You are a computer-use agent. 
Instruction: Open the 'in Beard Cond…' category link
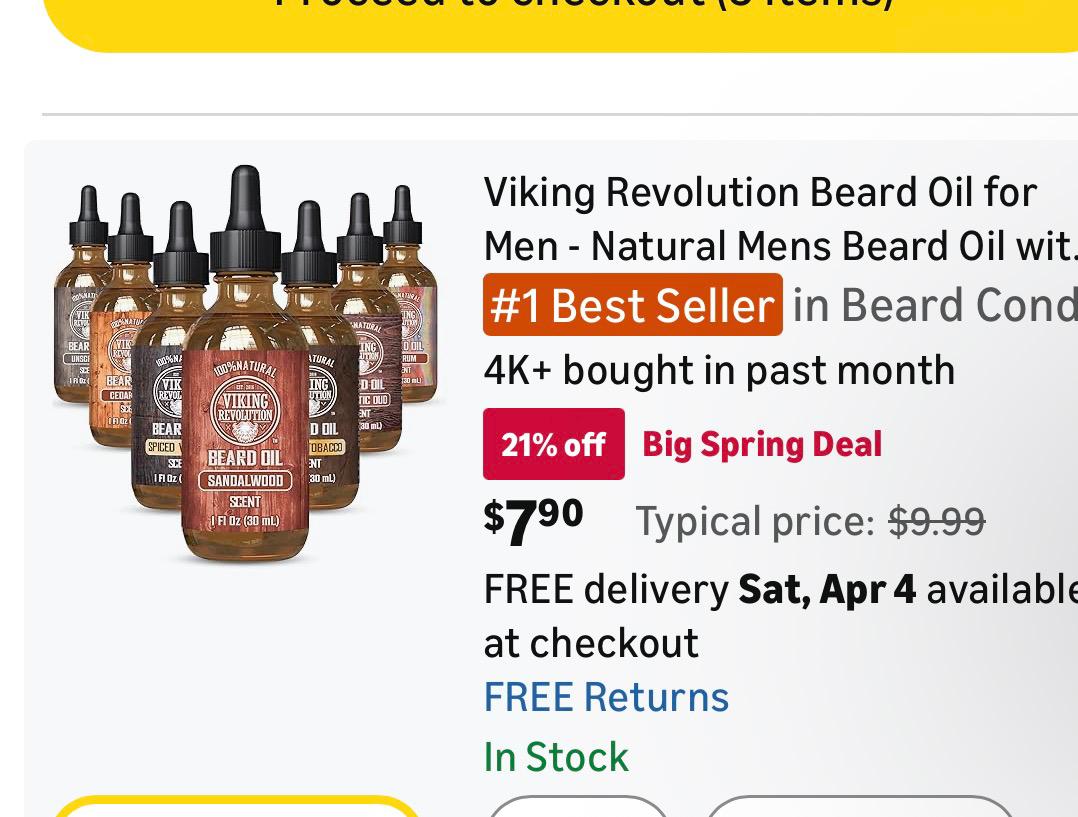(x=934, y=305)
